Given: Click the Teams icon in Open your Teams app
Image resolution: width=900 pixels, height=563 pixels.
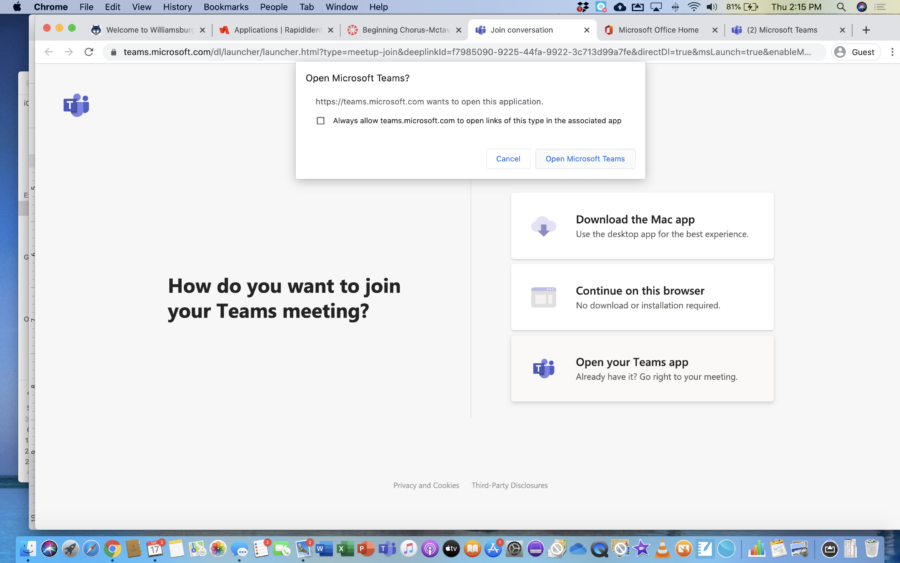Looking at the screenshot, I should point(543,368).
